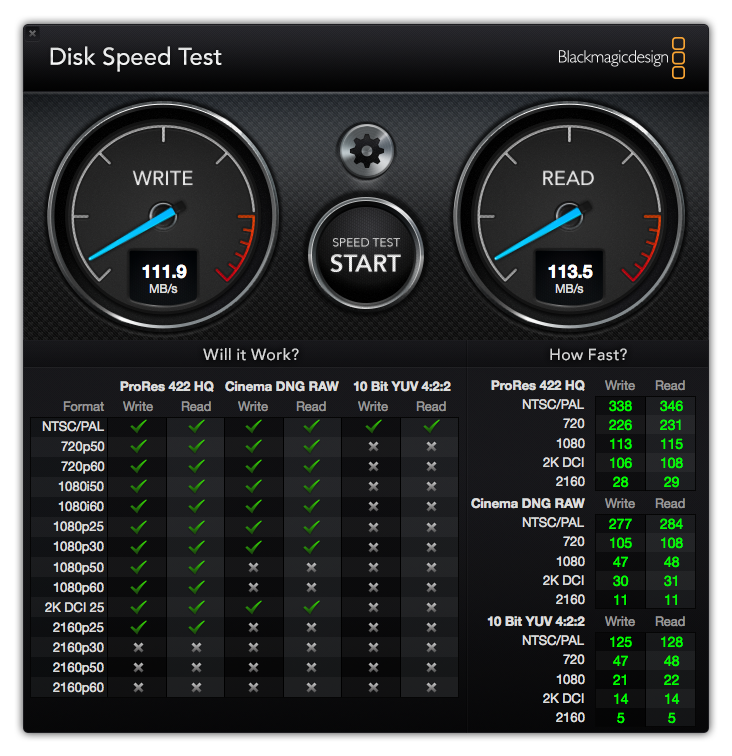Close the Disk Speed Test window
The image size is (732, 756).
pos(32,33)
